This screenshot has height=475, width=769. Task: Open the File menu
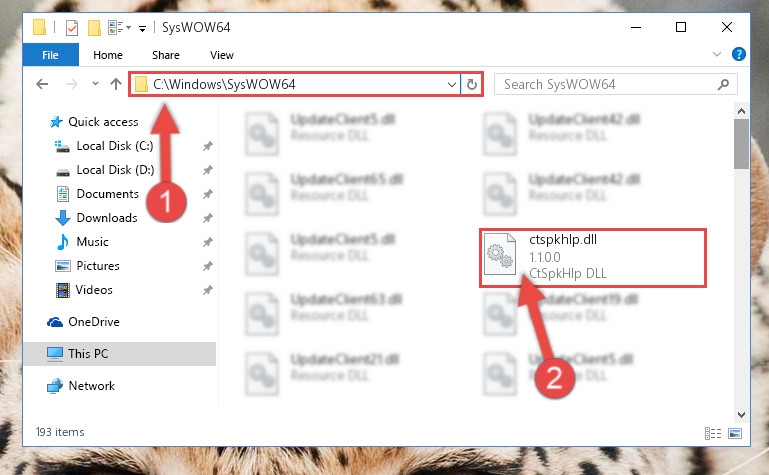(x=51, y=54)
